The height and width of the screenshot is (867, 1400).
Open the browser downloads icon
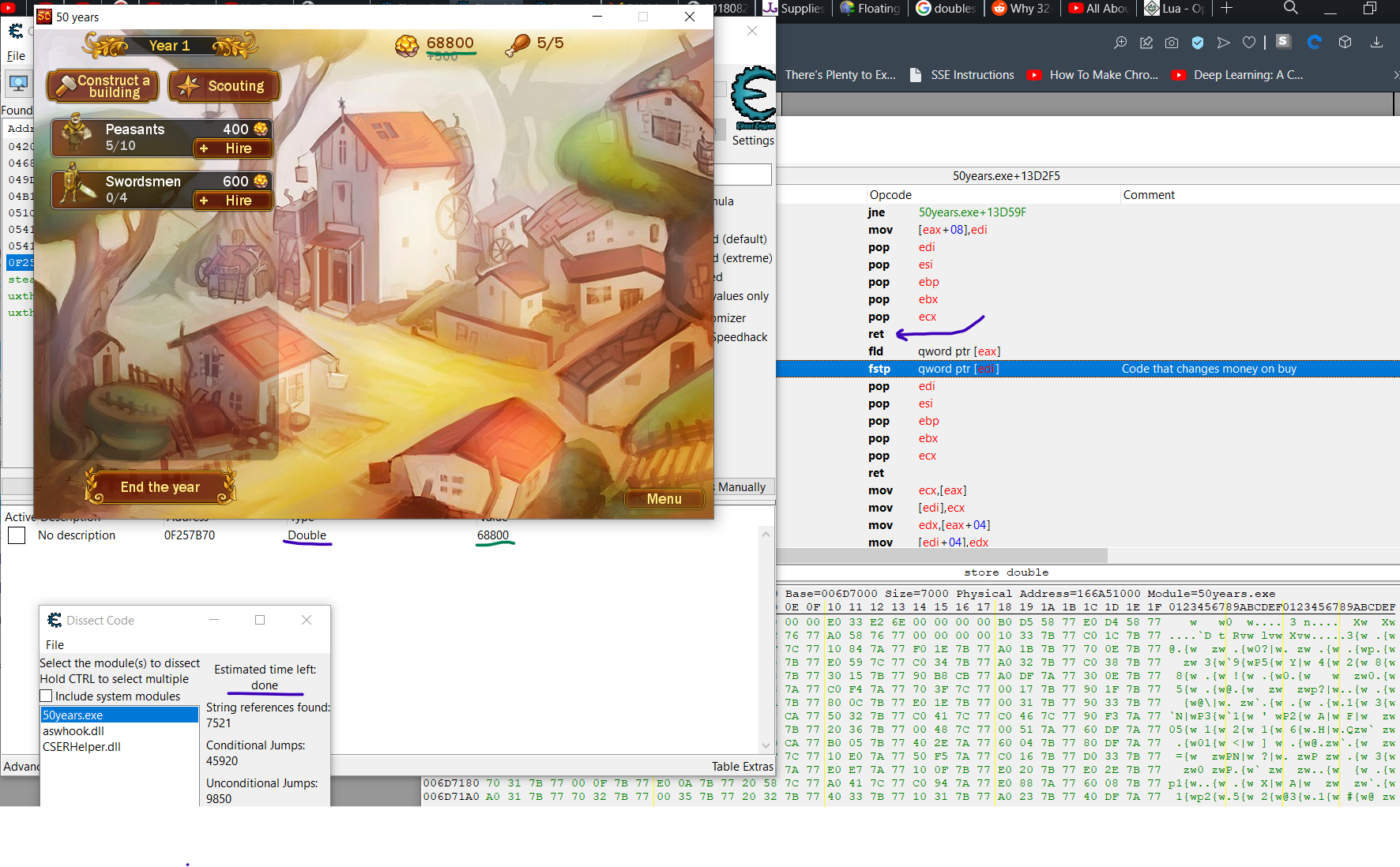1376,43
